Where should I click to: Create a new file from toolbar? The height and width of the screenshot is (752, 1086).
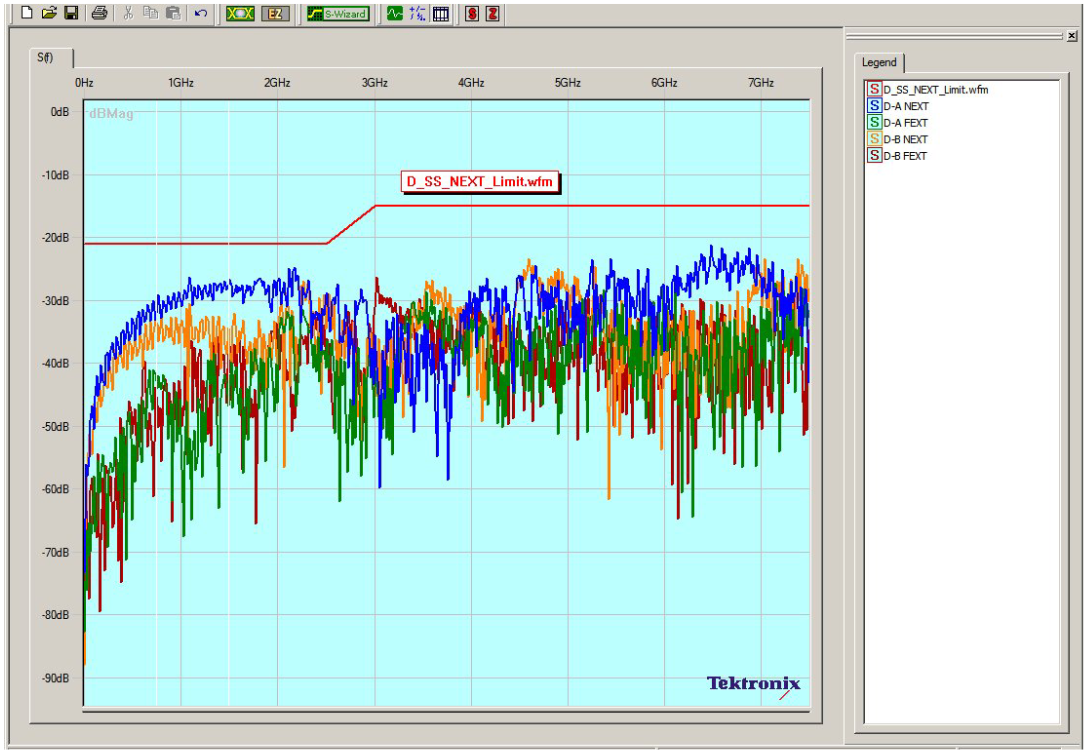26,13
